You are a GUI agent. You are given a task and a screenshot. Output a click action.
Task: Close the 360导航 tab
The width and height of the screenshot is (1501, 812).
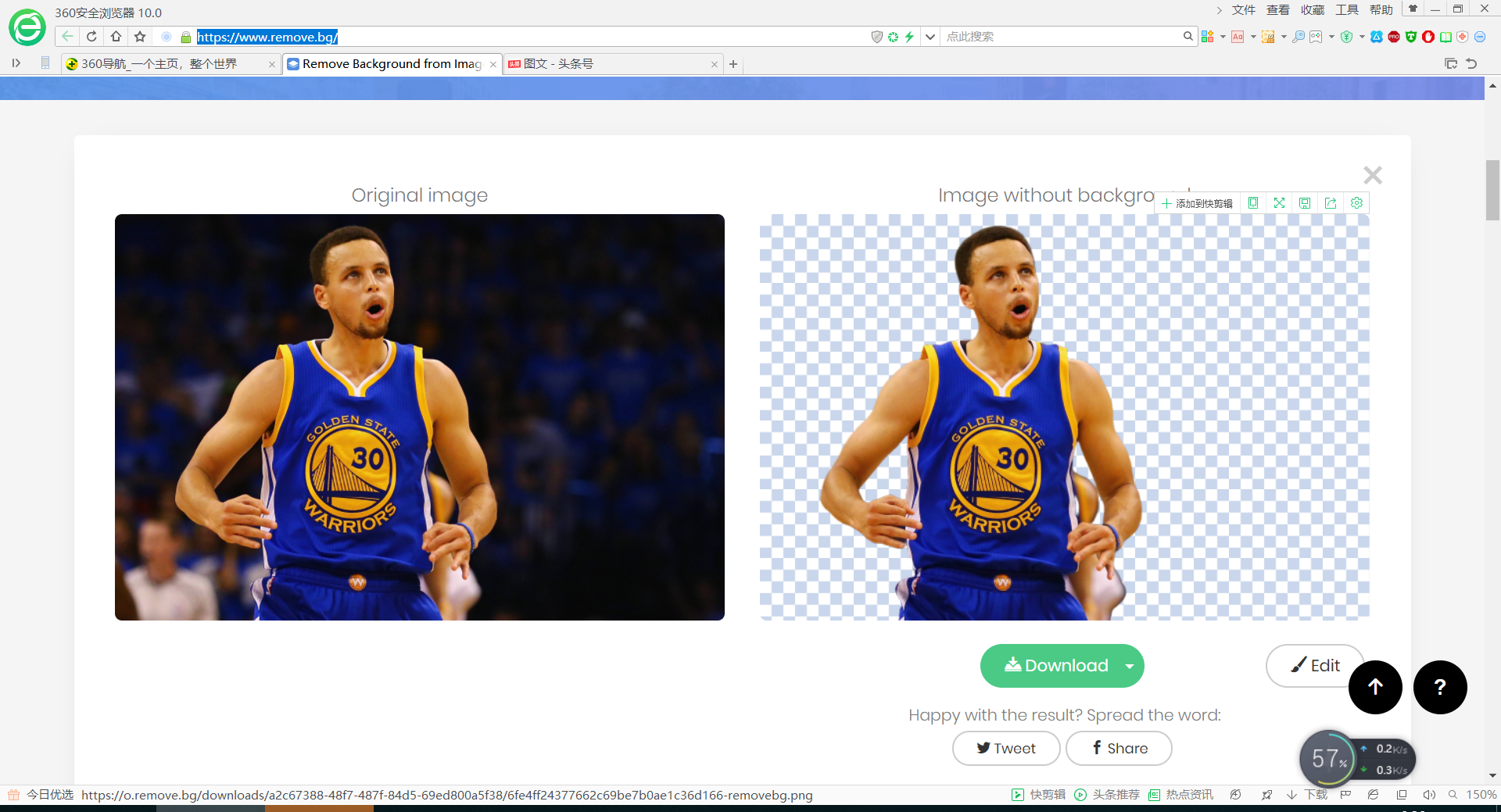271,64
